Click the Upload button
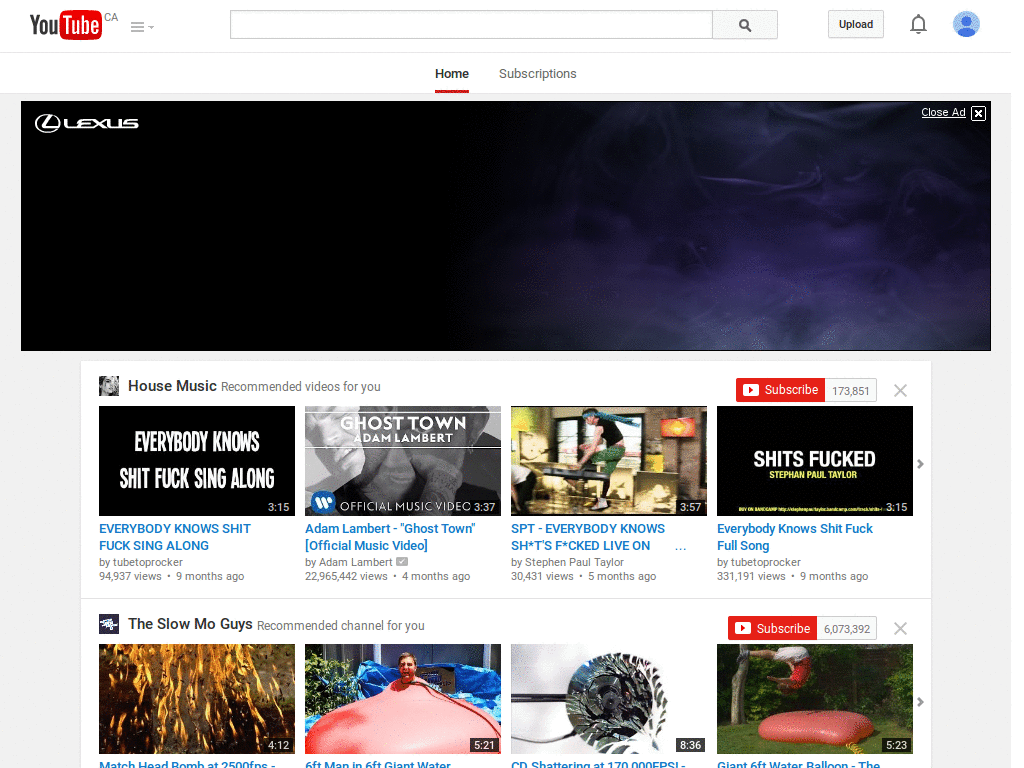Viewport: 1024px width, 768px height. pyautogui.click(x=856, y=24)
